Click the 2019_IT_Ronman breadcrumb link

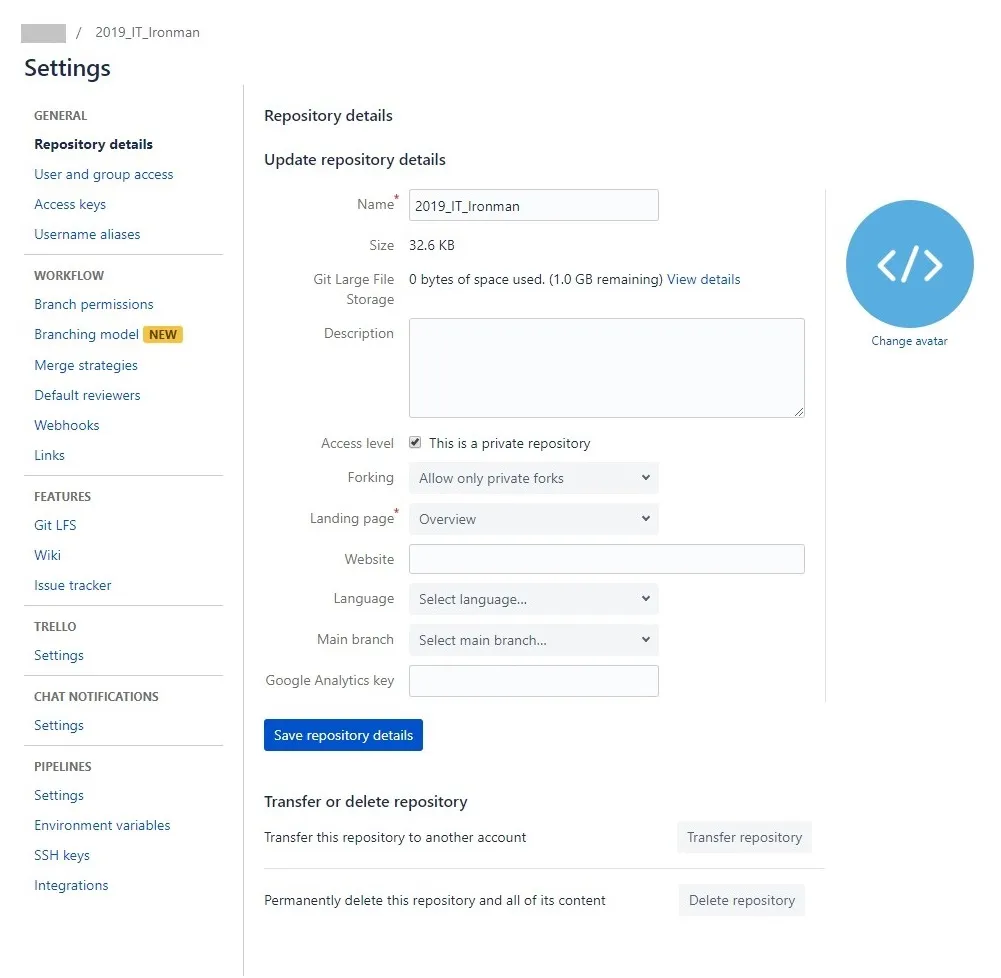147,32
